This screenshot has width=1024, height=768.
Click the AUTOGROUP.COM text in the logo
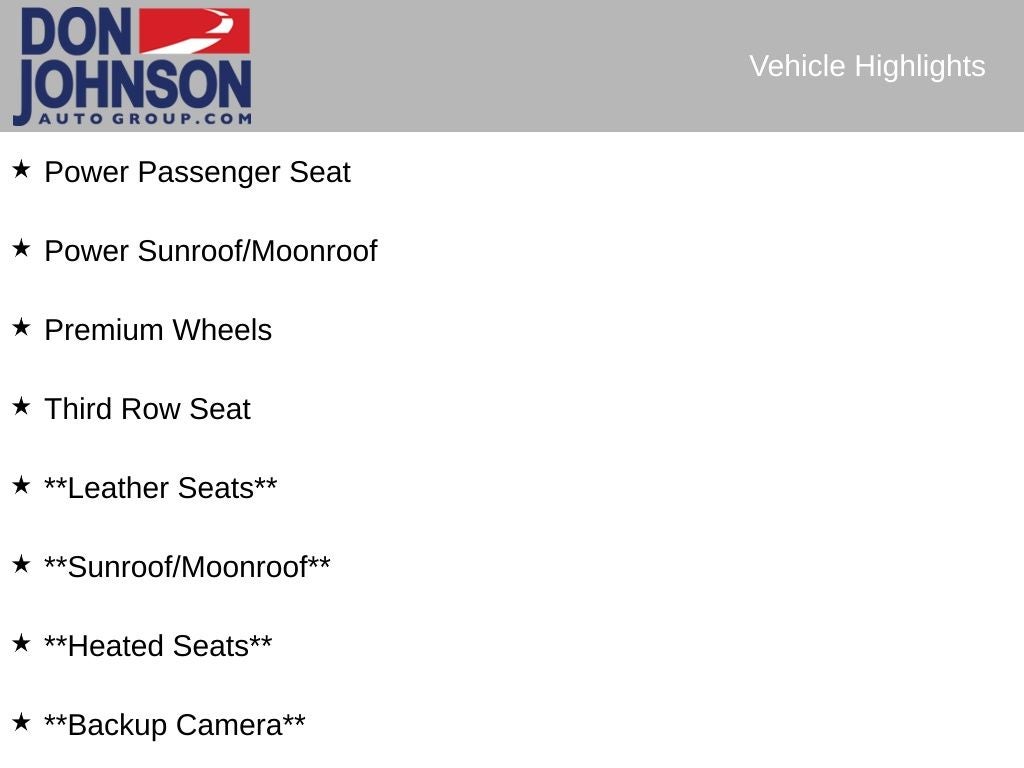[145, 118]
